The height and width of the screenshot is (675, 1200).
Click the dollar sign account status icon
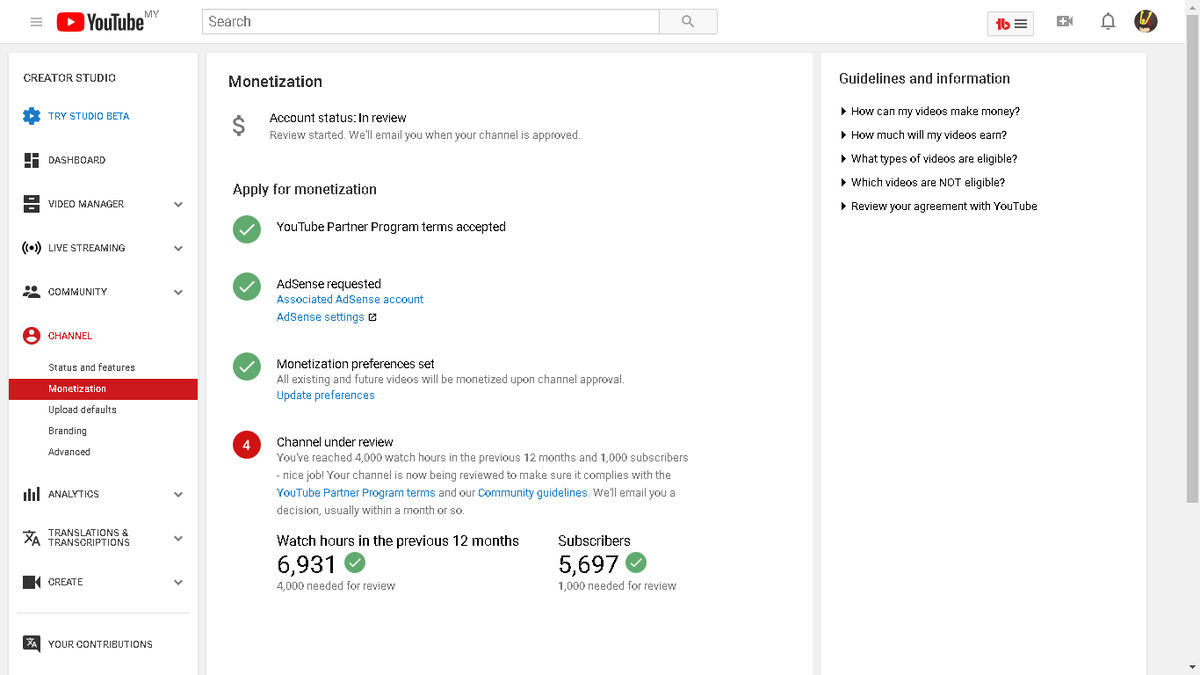tap(238, 126)
